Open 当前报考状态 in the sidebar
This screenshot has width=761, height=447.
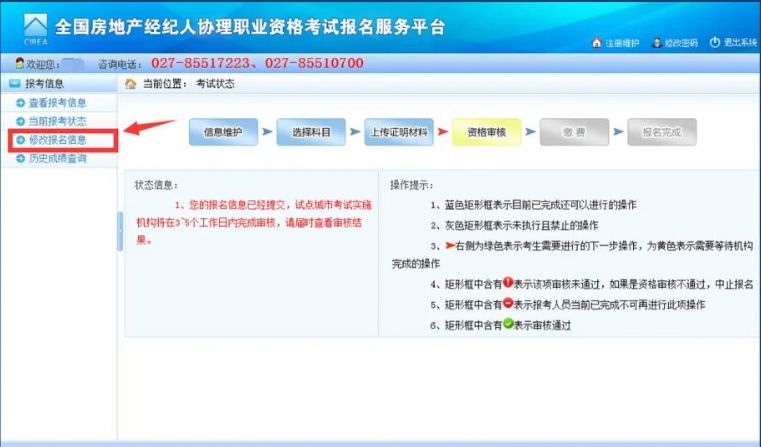pos(57,121)
